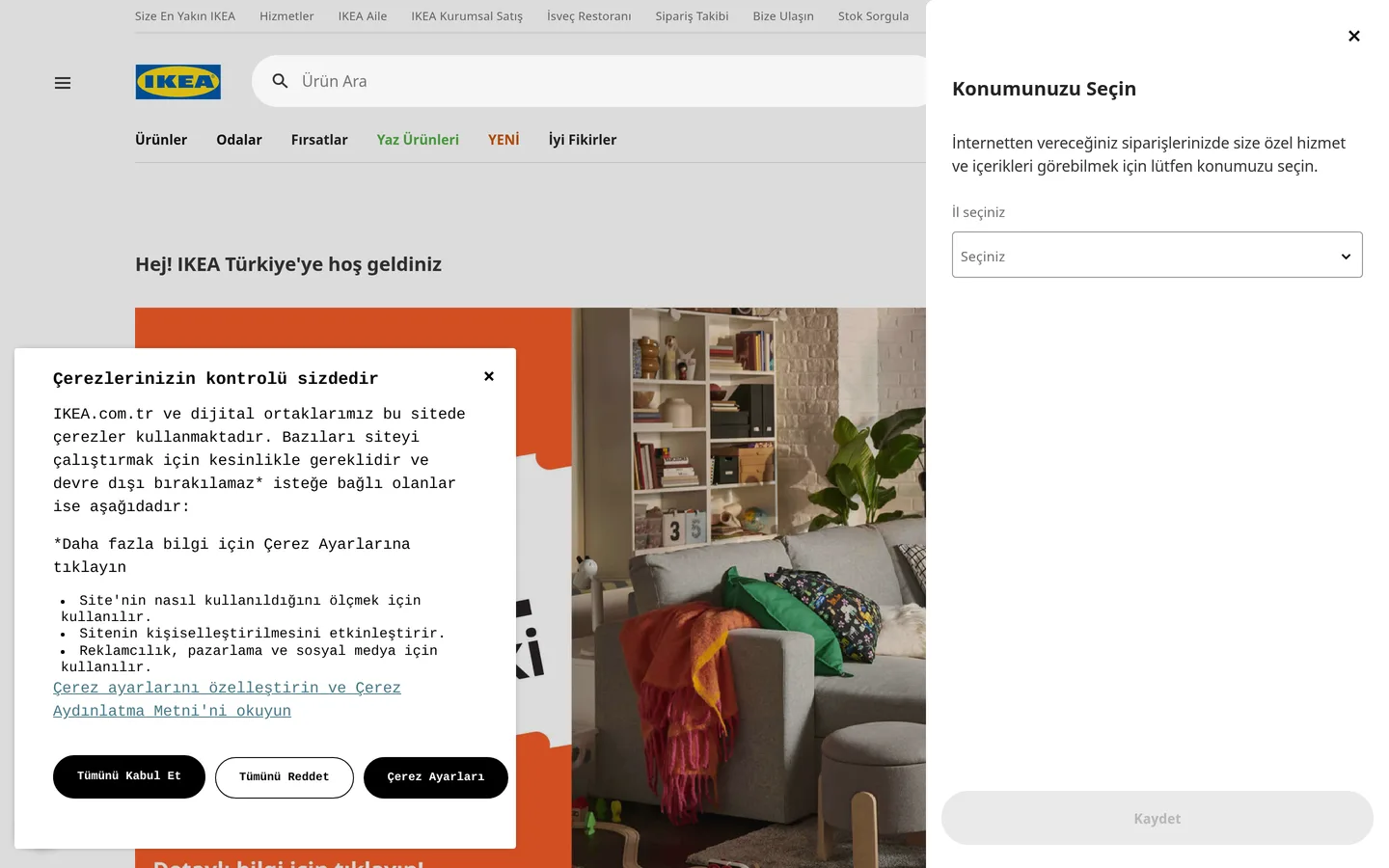Open the cookie settings and policy link
Viewport: 1389px width, 868px height.
point(227,699)
